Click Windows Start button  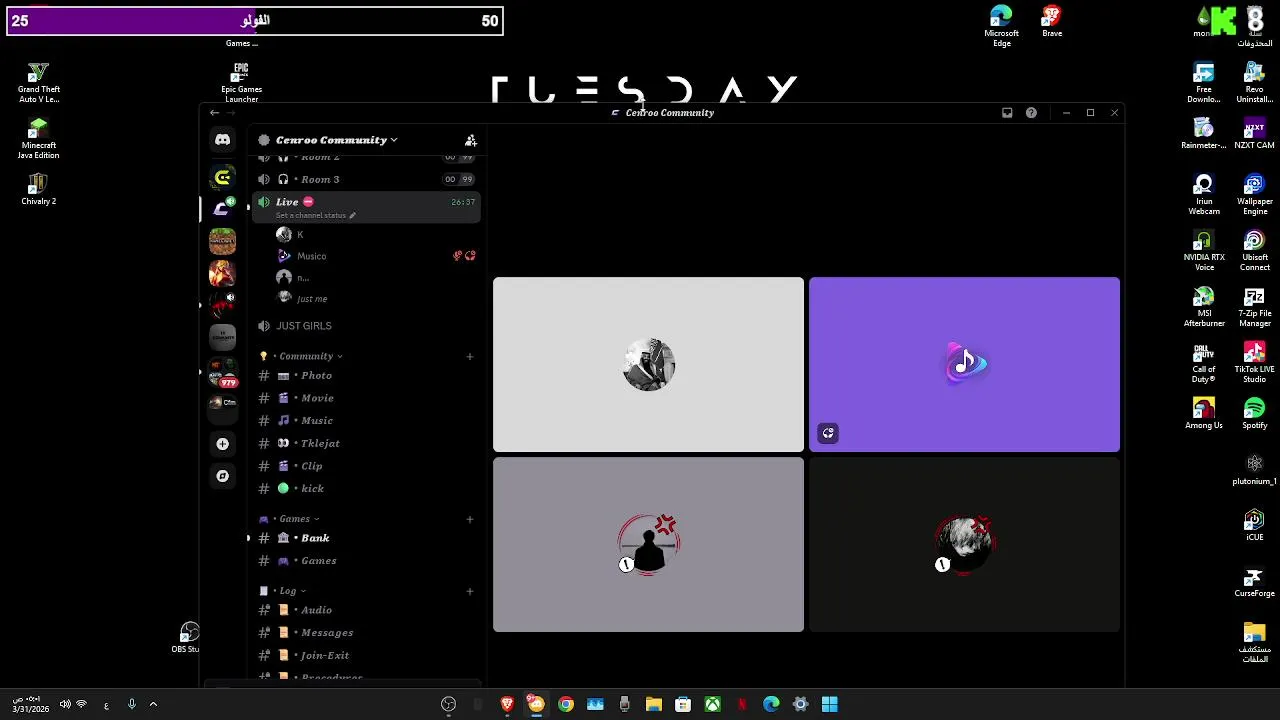830,705
